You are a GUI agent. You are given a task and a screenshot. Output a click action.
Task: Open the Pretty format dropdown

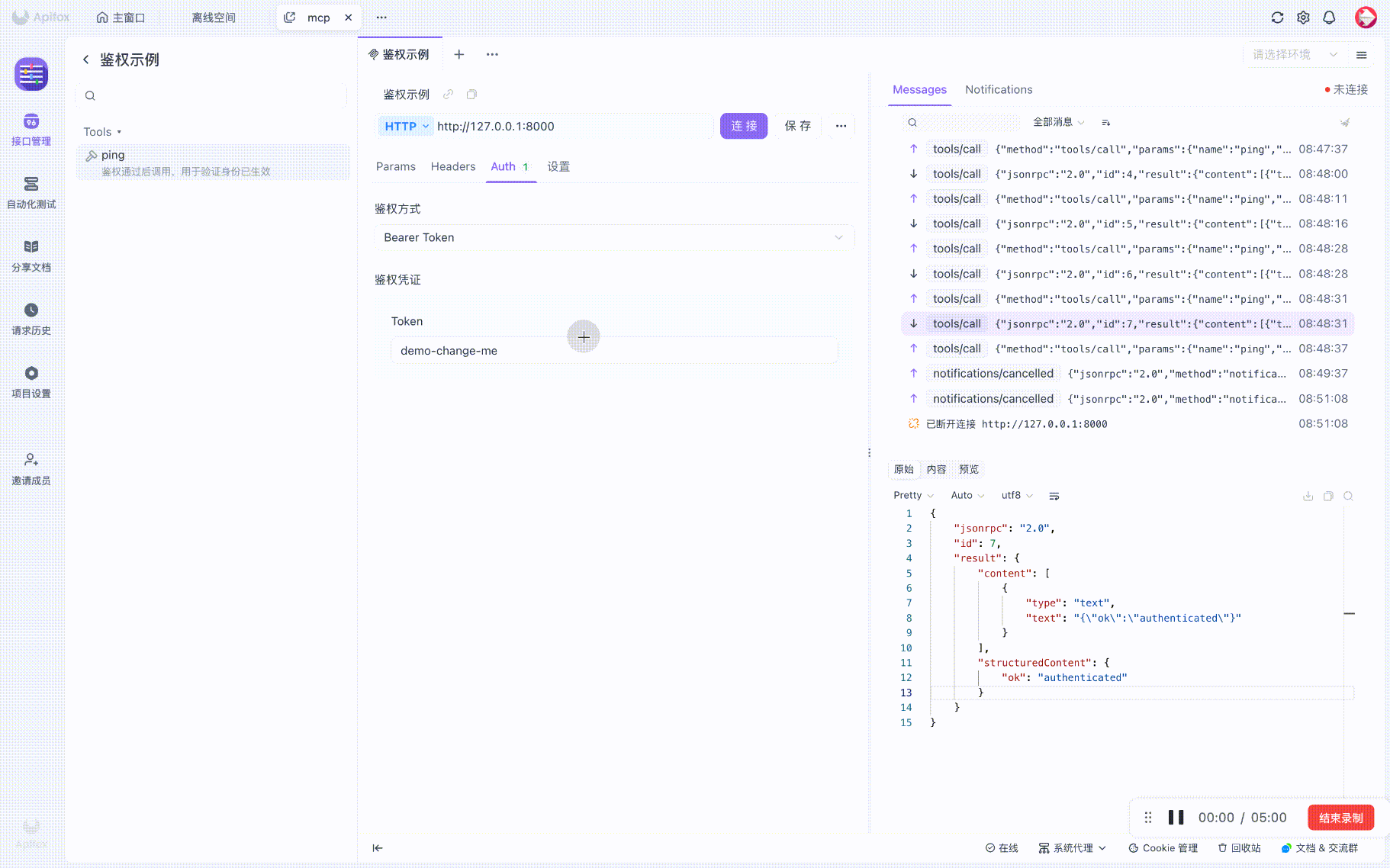pyautogui.click(x=913, y=495)
